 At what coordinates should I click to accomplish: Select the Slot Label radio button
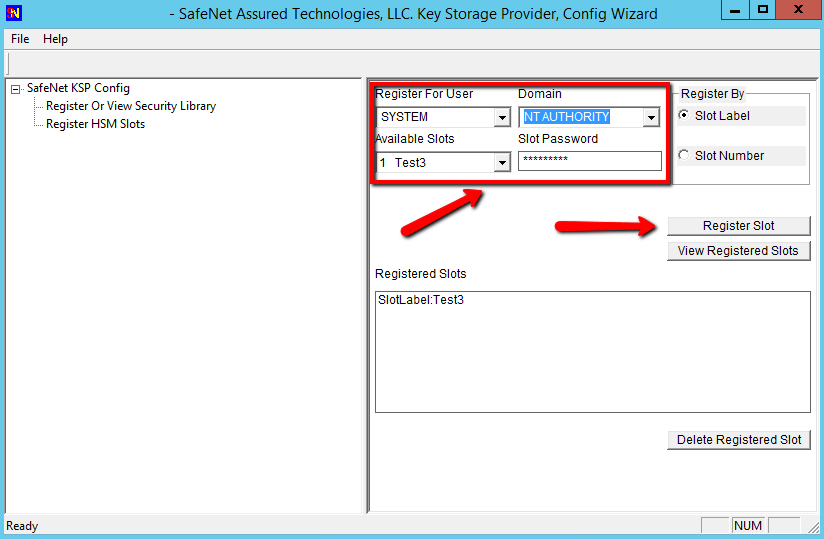tap(684, 116)
